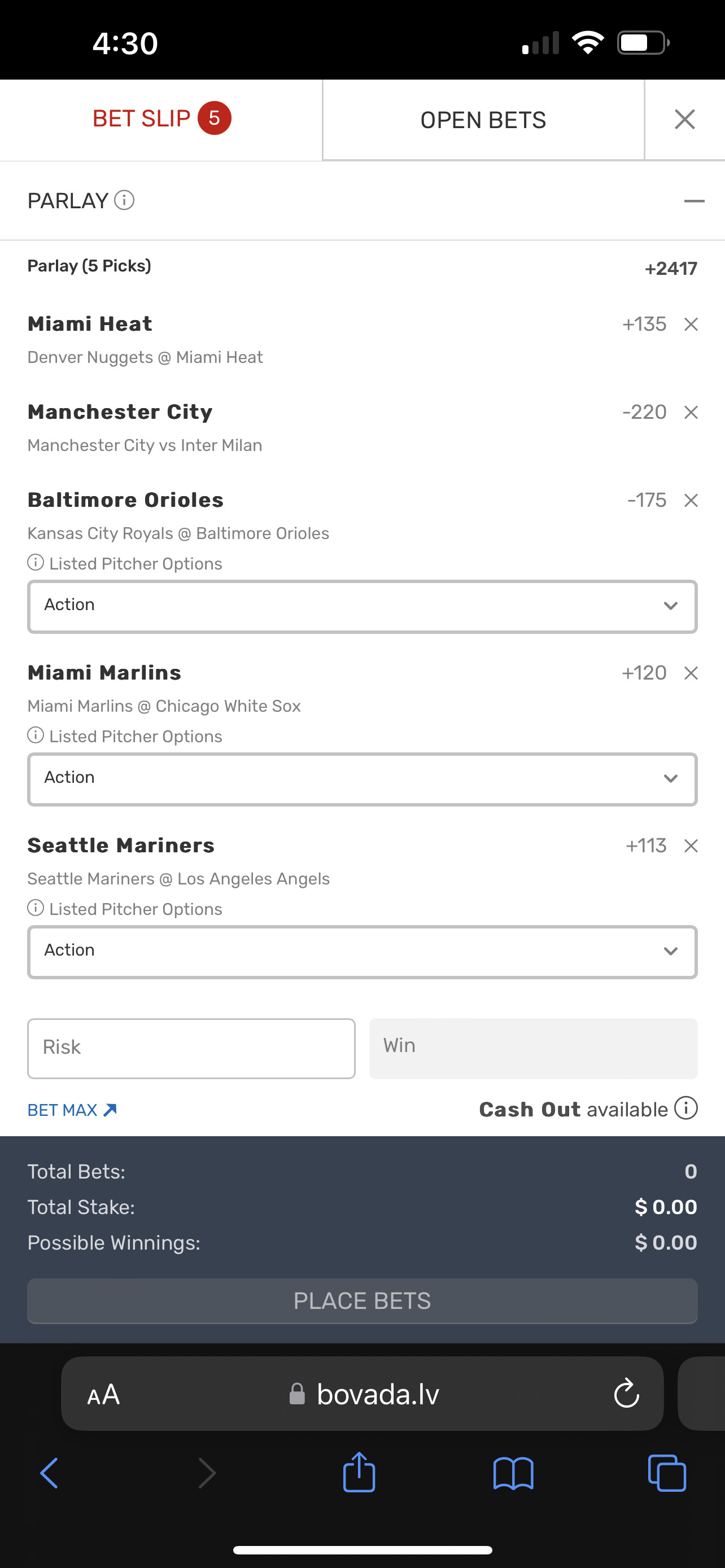Tap the Safari share icon
Image resolution: width=725 pixels, height=1568 pixels.
[359, 1473]
